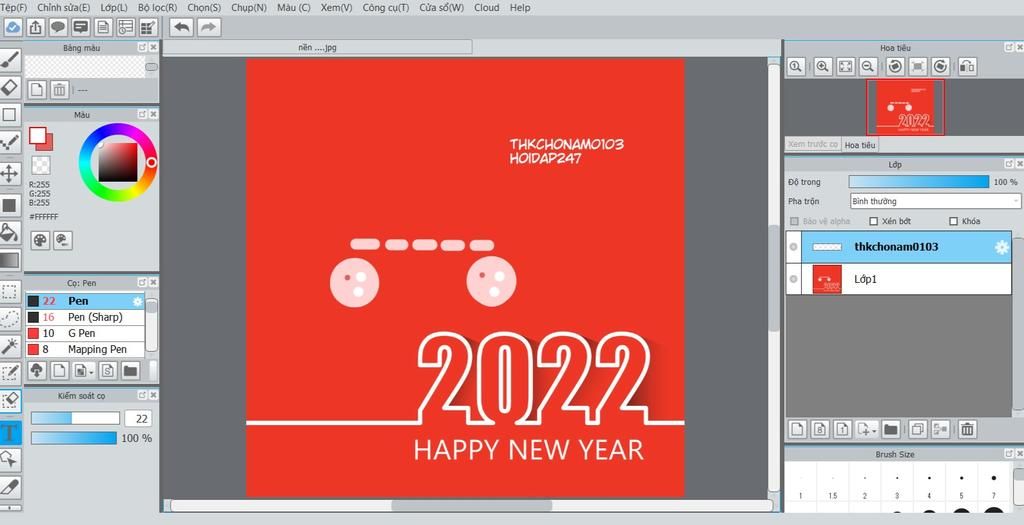Viewport: 1024px width, 525px height.
Task: Toggle the transparent color swatch
Action: pos(41,165)
